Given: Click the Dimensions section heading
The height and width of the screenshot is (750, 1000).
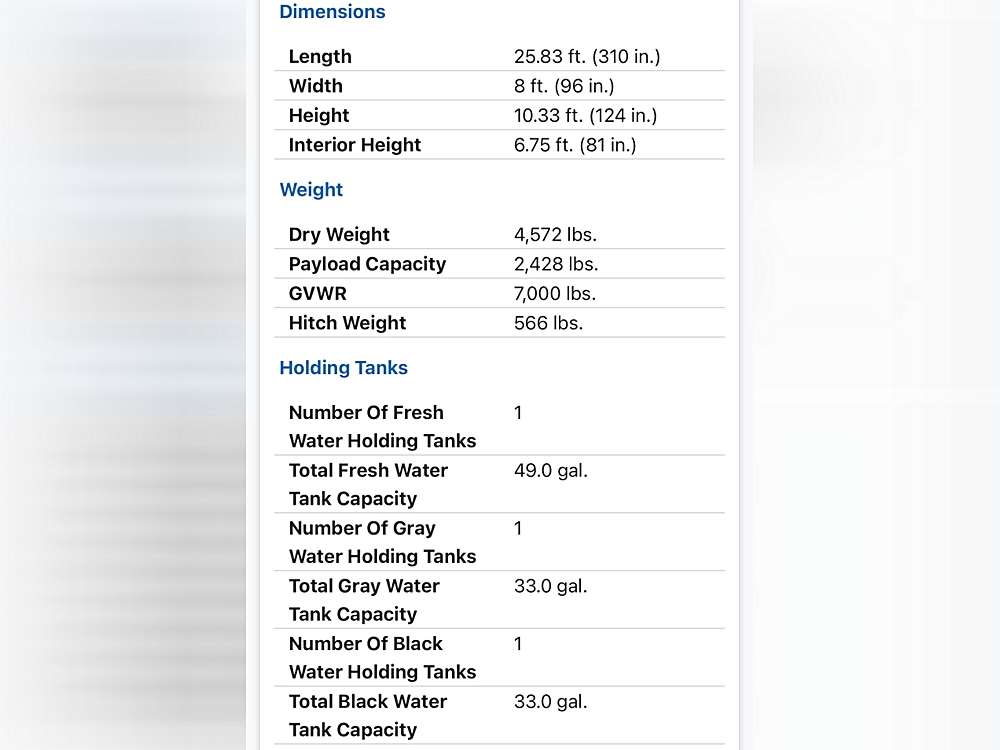Looking at the screenshot, I should click(x=332, y=12).
